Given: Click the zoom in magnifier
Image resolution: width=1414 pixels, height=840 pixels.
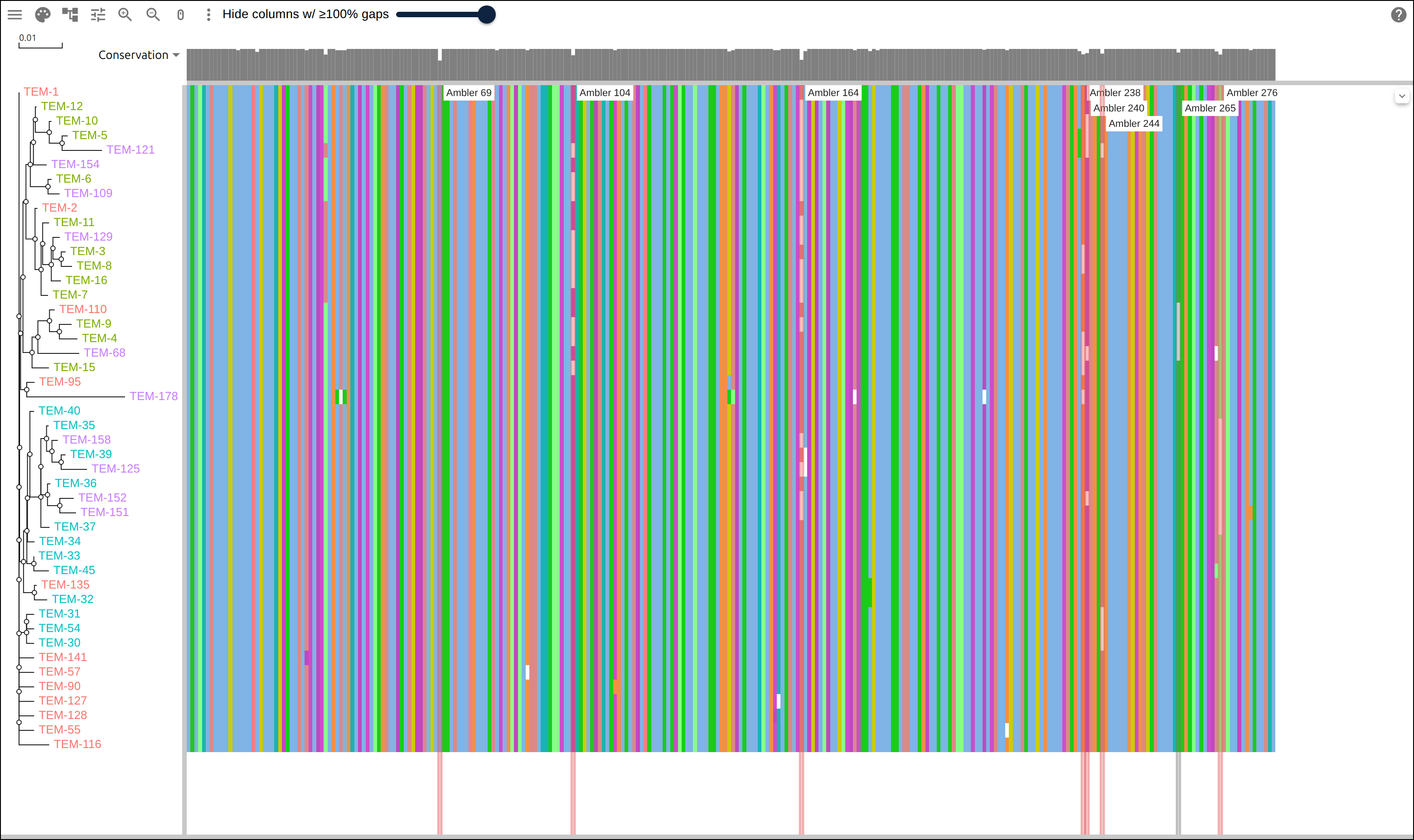Looking at the screenshot, I should pyautogui.click(x=125, y=14).
